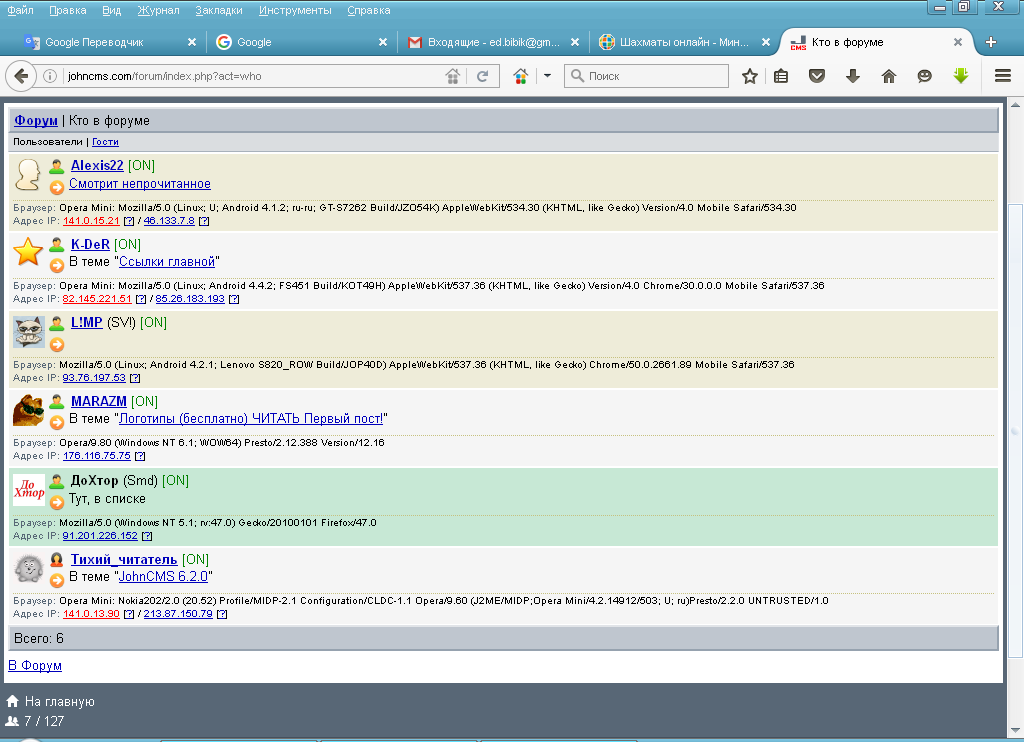
Task: Open the Закладки menu
Action: [x=218, y=10]
